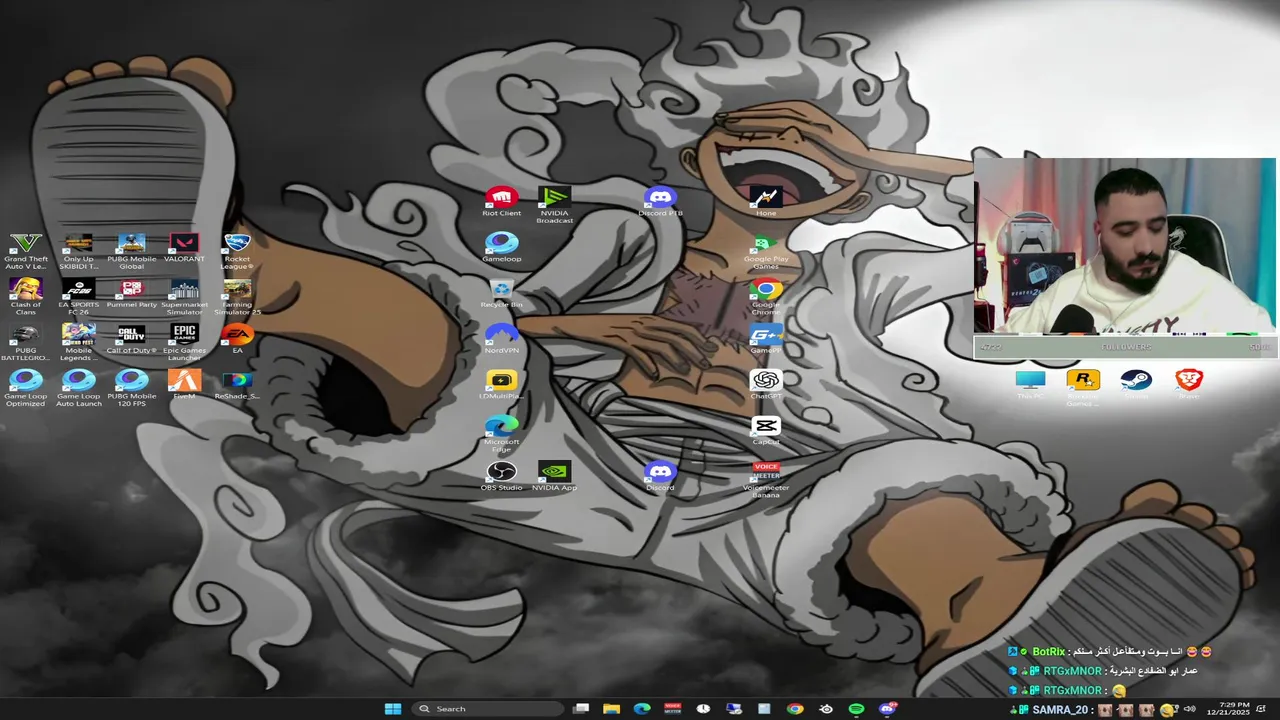Image resolution: width=1280 pixels, height=720 pixels.
Task: Open the PUBG Mobile Global shortcut
Action: pyautogui.click(x=131, y=250)
